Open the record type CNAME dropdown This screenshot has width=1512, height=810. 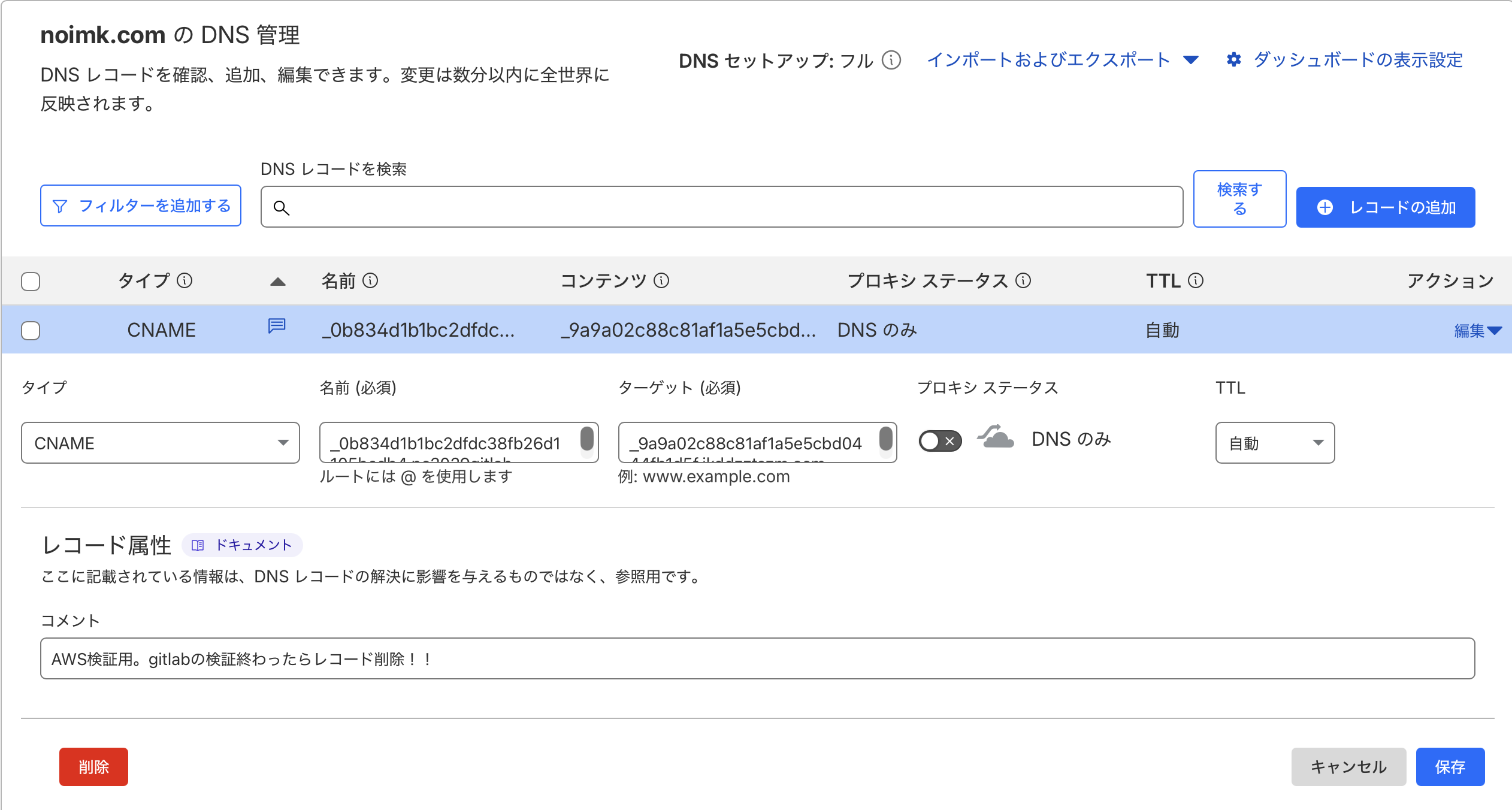(x=161, y=443)
